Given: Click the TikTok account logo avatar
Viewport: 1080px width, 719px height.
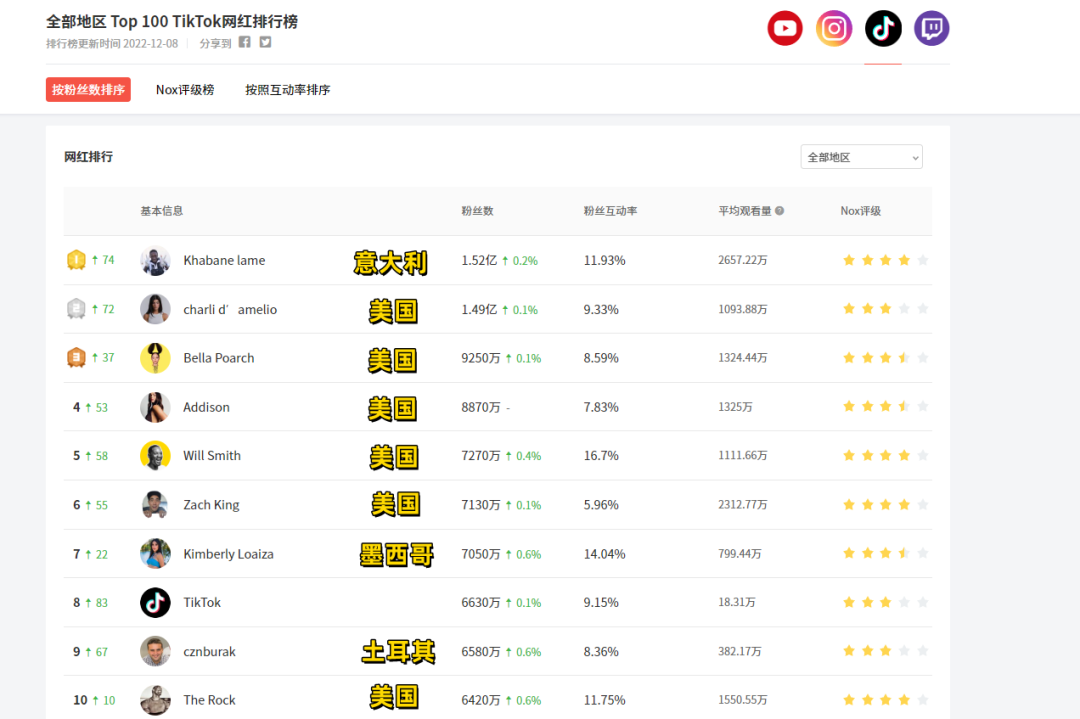Looking at the screenshot, I should click(x=155, y=603).
